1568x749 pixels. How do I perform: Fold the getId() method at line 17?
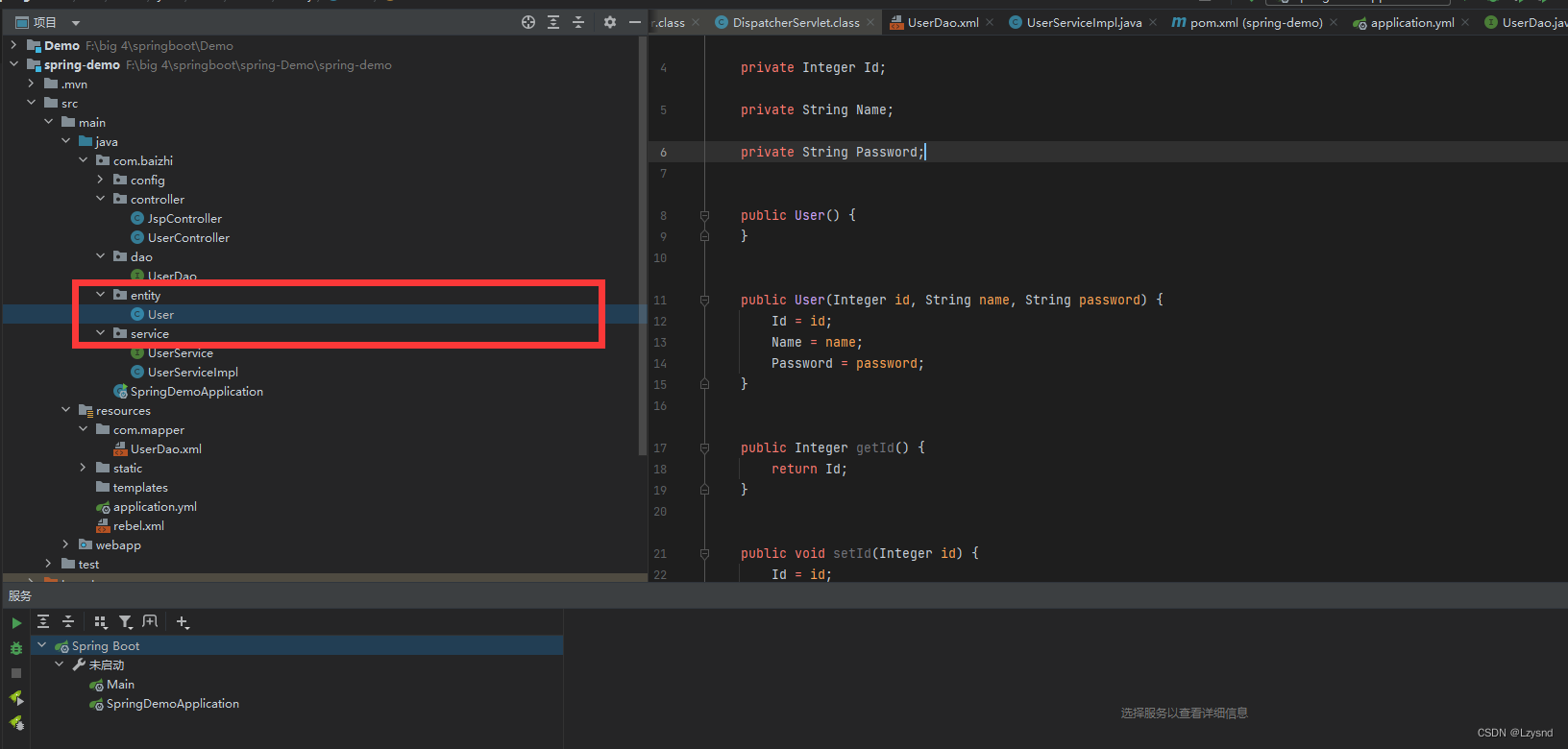click(x=704, y=447)
